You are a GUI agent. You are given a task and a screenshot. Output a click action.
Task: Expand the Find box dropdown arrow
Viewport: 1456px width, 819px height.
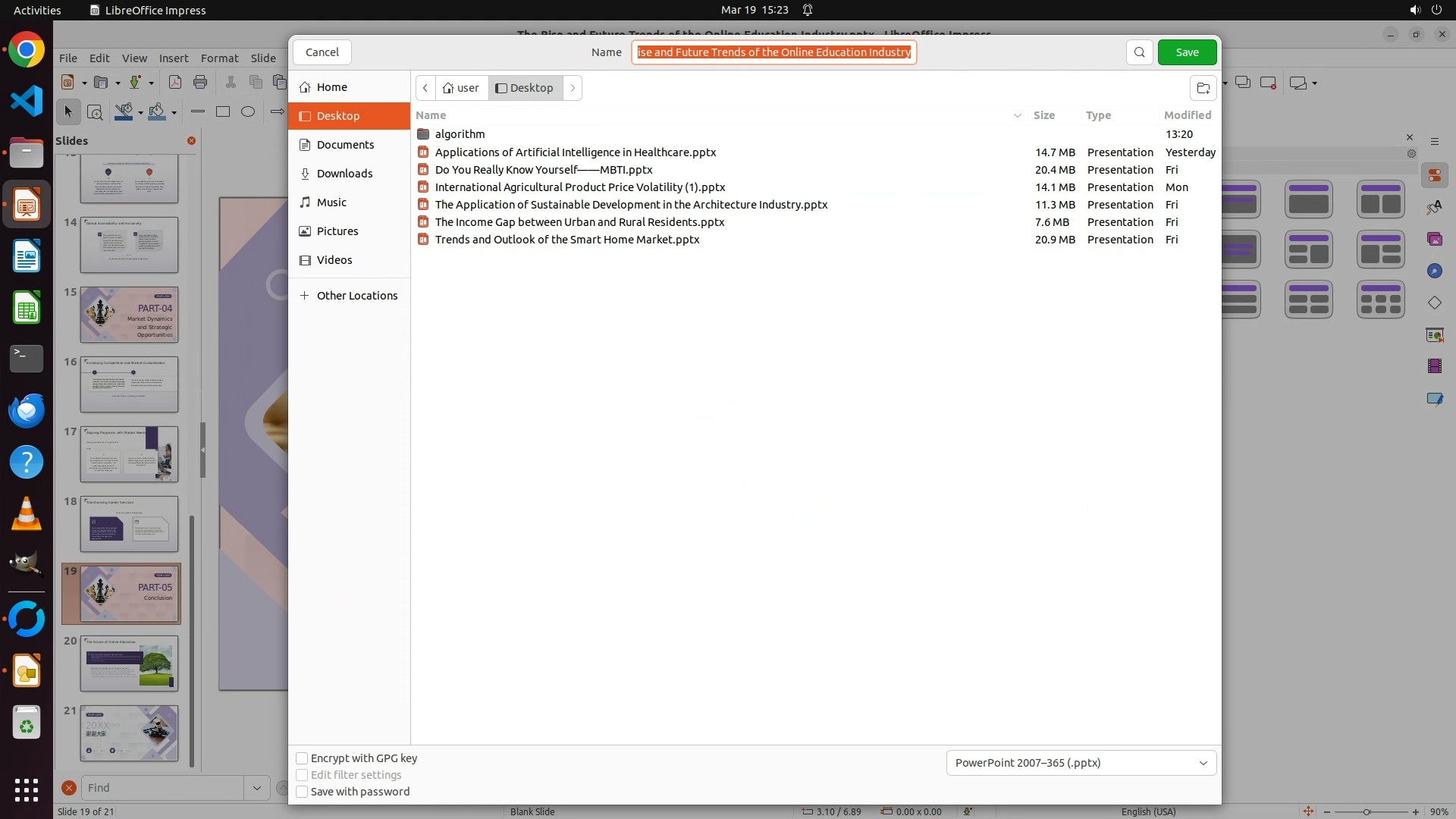coord(256,788)
